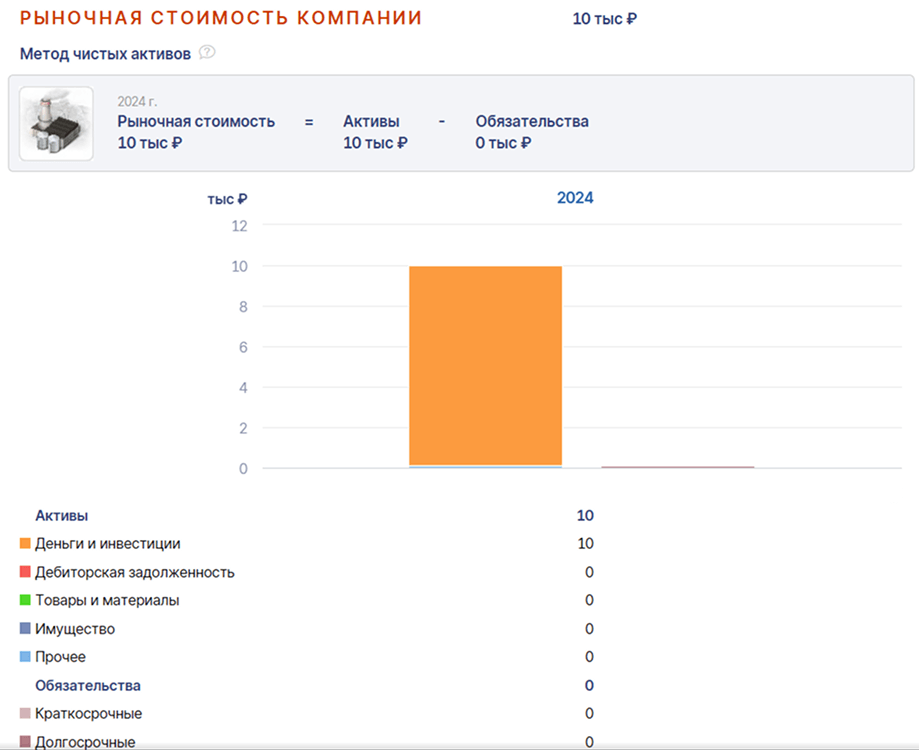This screenshot has height=750, width=919.
Task: Click the Товары и материалы label
Action: point(107,600)
